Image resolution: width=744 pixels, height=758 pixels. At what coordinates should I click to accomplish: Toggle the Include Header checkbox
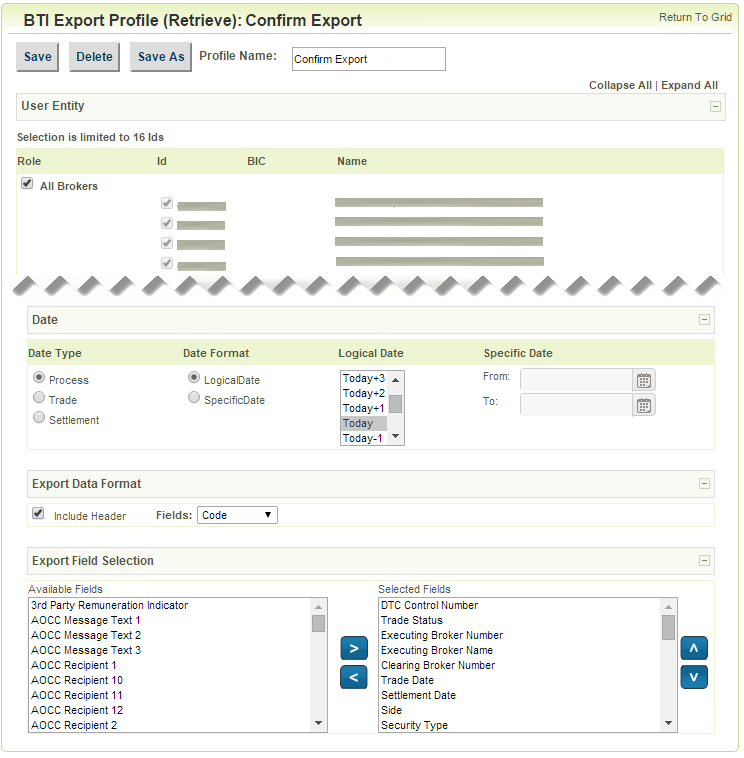pos(38,514)
